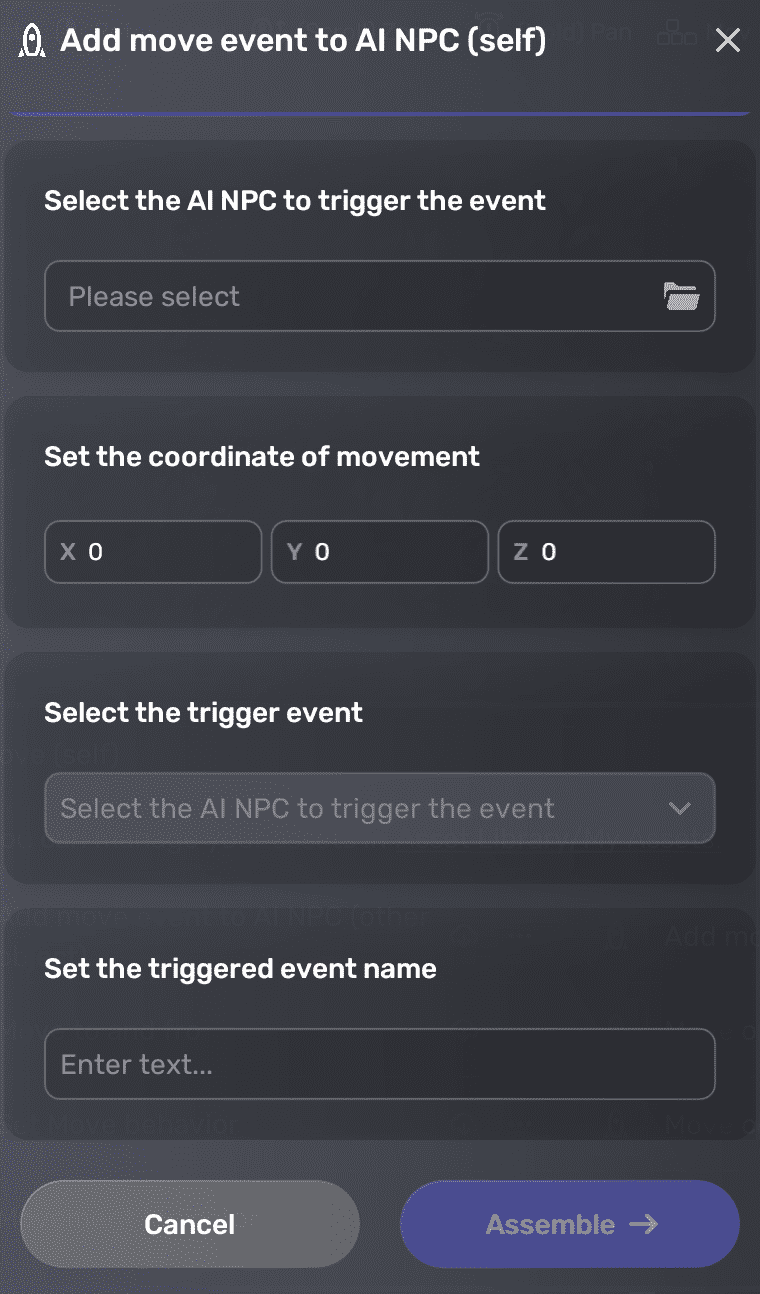Click the blocks icon near the top right

[676, 33]
